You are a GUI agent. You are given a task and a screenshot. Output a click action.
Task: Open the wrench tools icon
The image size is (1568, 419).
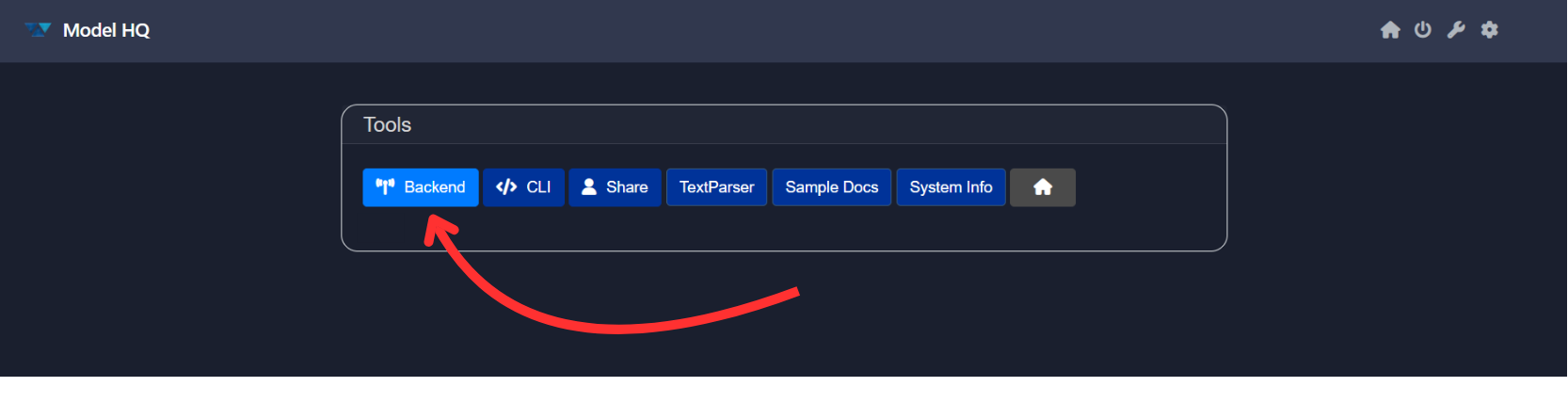(1456, 30)
